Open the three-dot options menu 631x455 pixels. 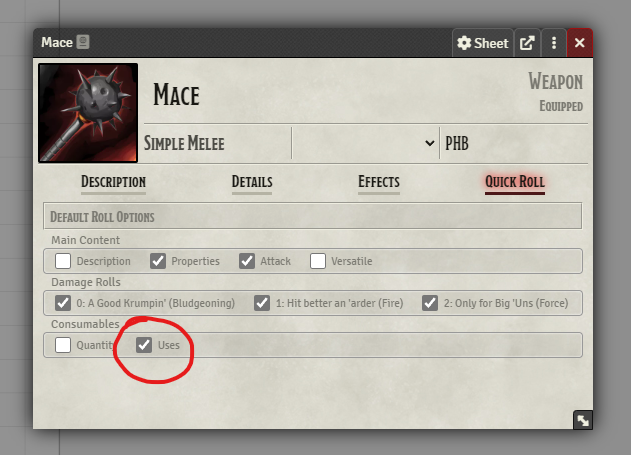(554, 43)
